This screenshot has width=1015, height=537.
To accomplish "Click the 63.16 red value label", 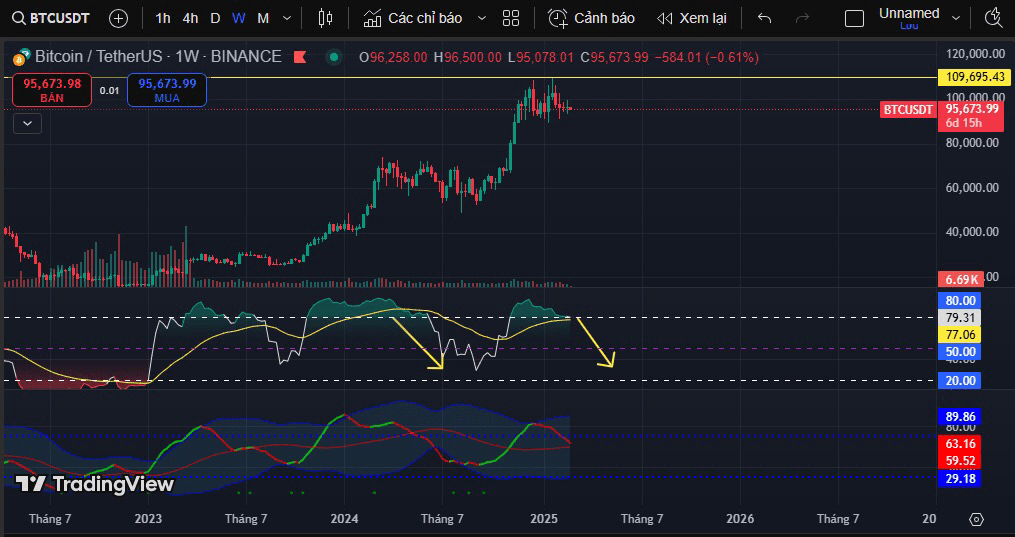I will point(960,444).
